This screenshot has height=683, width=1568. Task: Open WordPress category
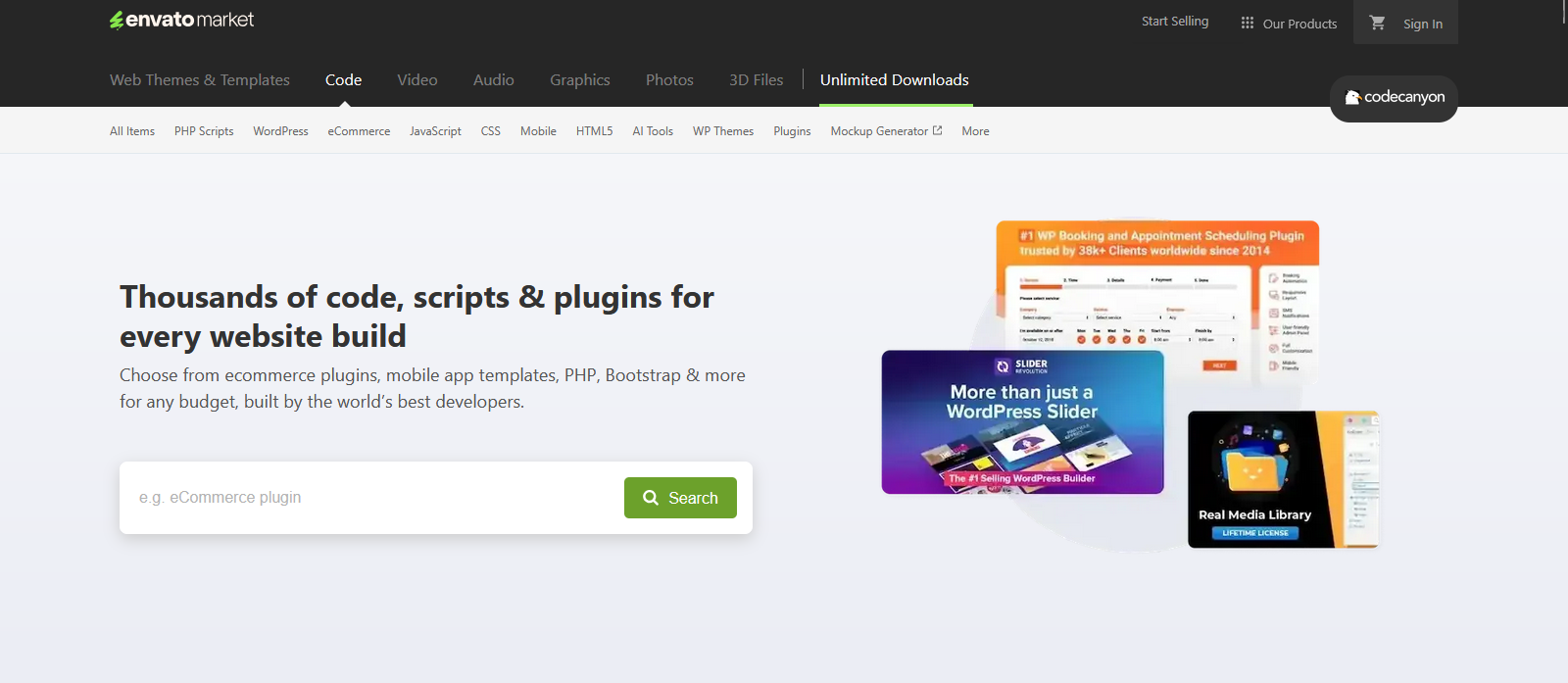[x=280, y=131]
